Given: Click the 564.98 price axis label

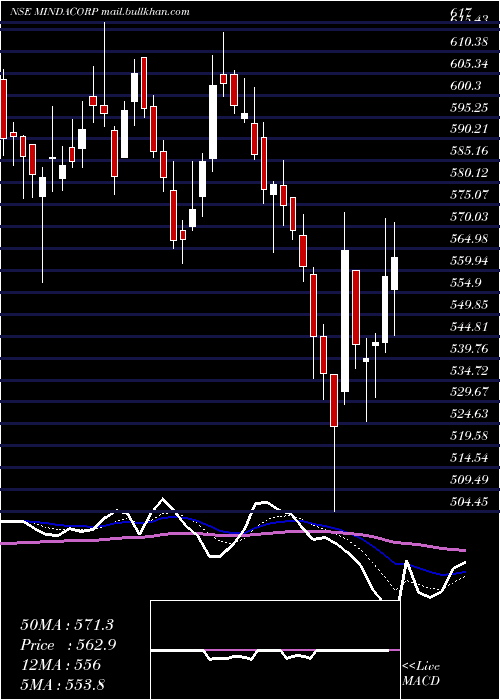Looking at the screenshot, I should coord(468,239).
